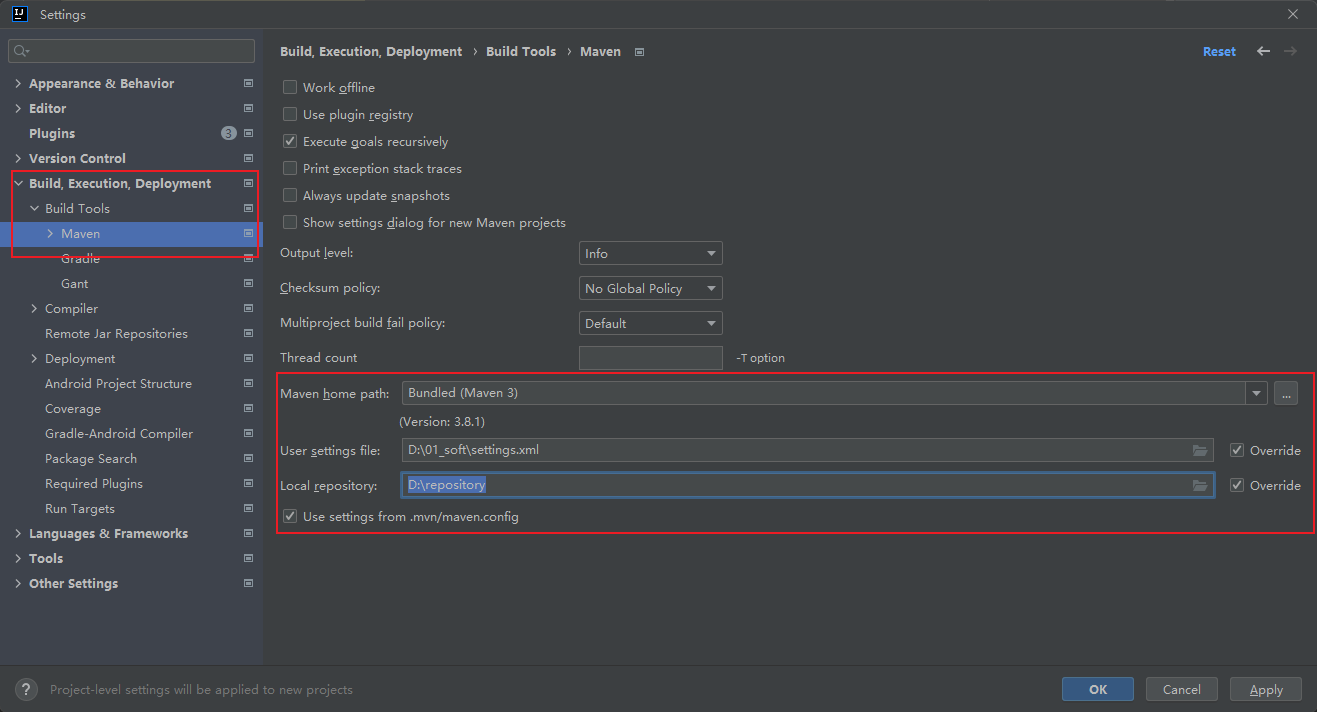
Task: Click the Cancel button
Action: click(1181, 689)
